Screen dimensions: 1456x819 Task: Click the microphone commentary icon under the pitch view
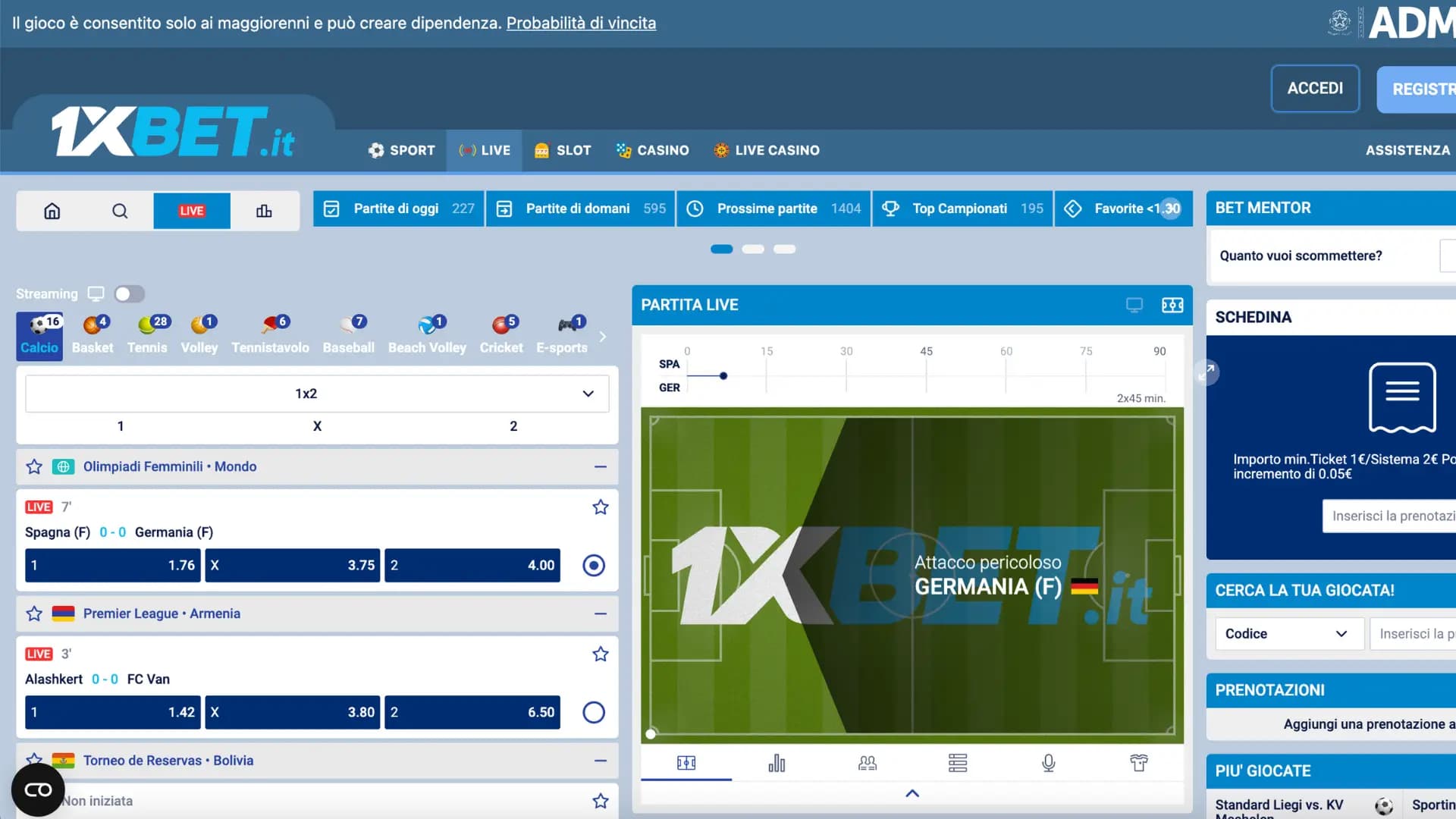tap(1048, 764)
